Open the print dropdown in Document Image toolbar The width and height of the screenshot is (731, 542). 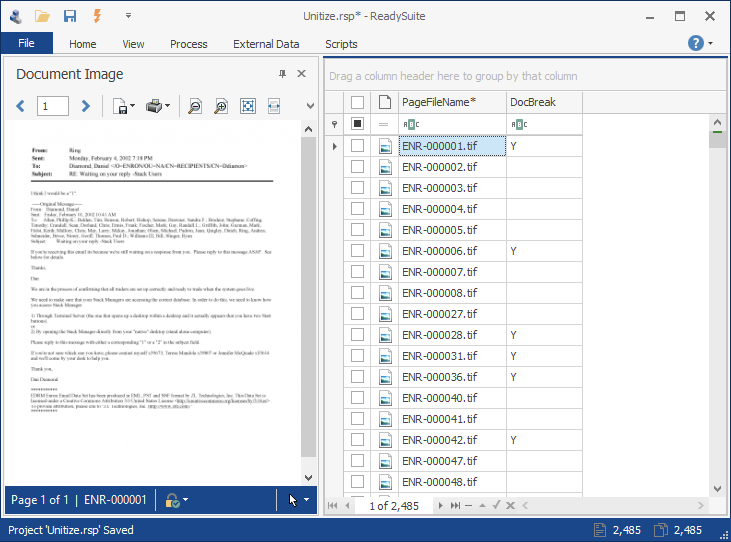click(166, 106)
